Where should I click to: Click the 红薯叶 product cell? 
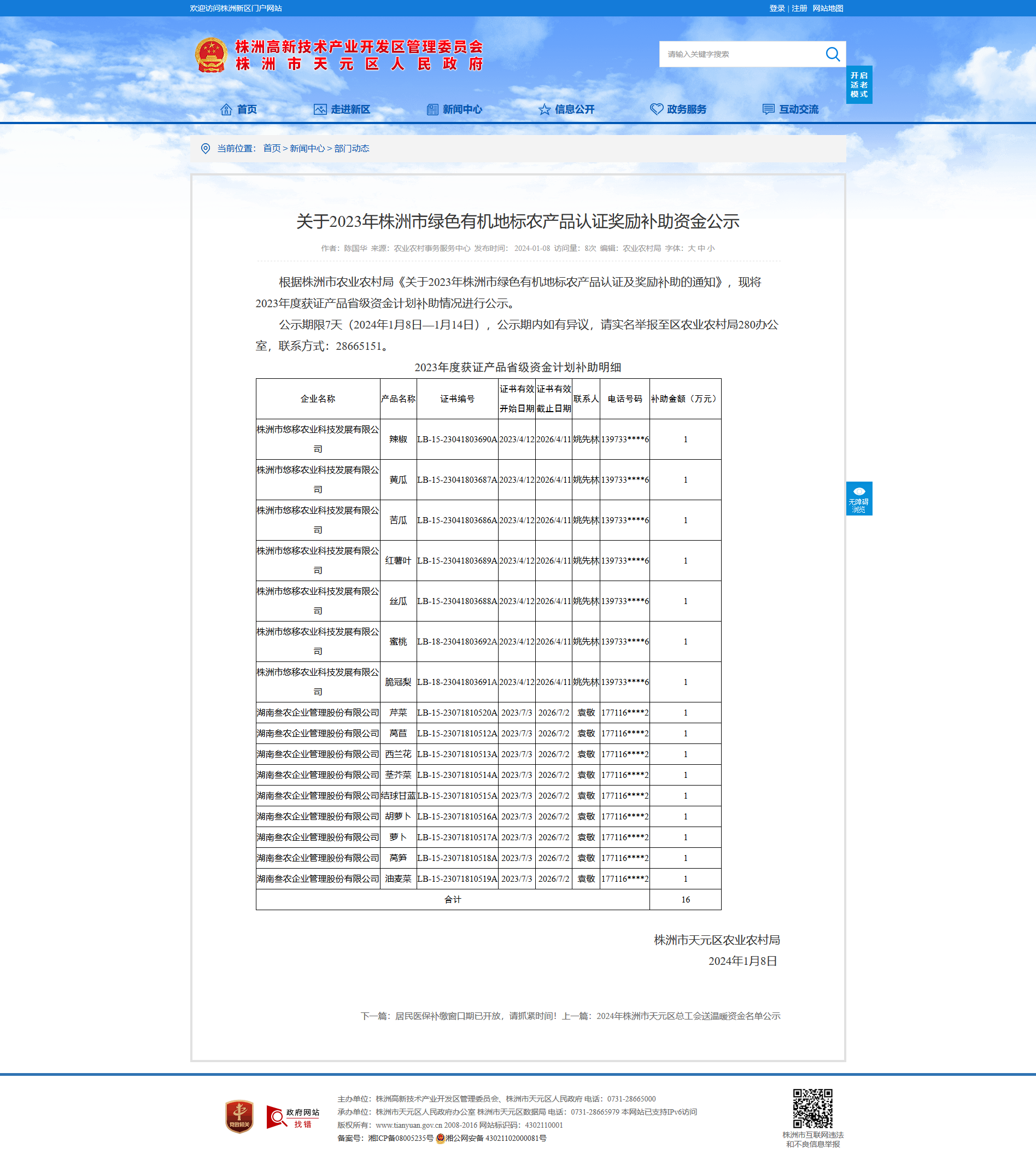[x=398, y=561]
